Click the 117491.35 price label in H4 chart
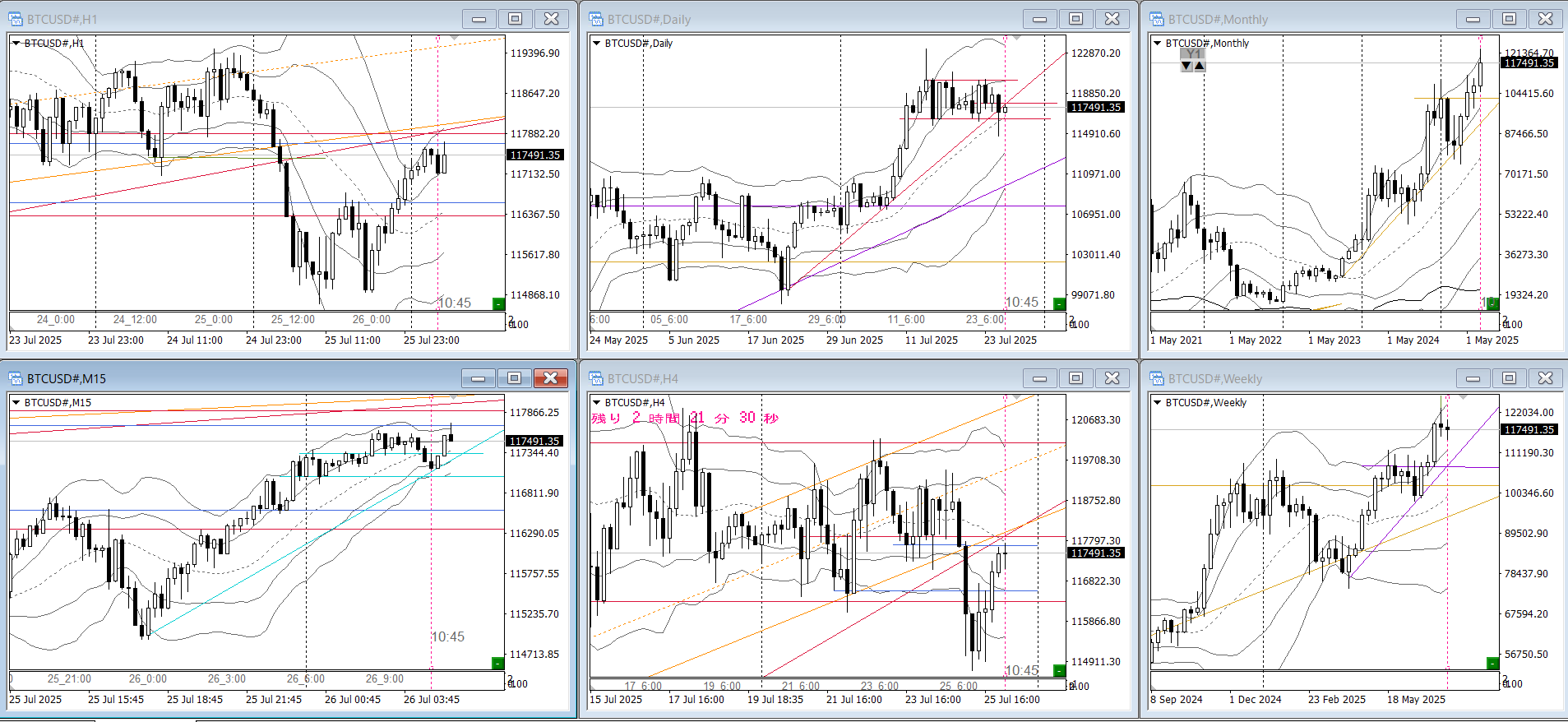This screenshot has height=722, width=1568. [x=1095, y=553]
